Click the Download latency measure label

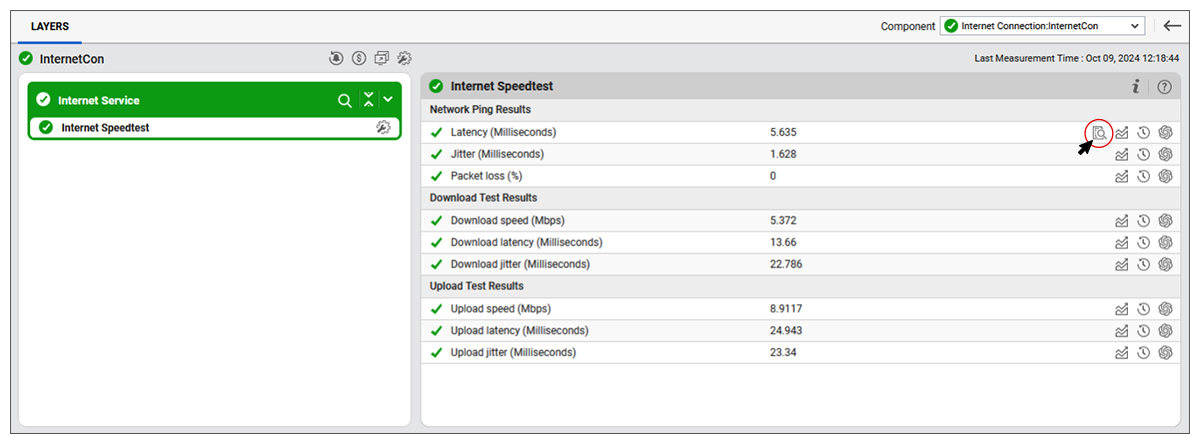pyautogui.click(x=526, y=242)
